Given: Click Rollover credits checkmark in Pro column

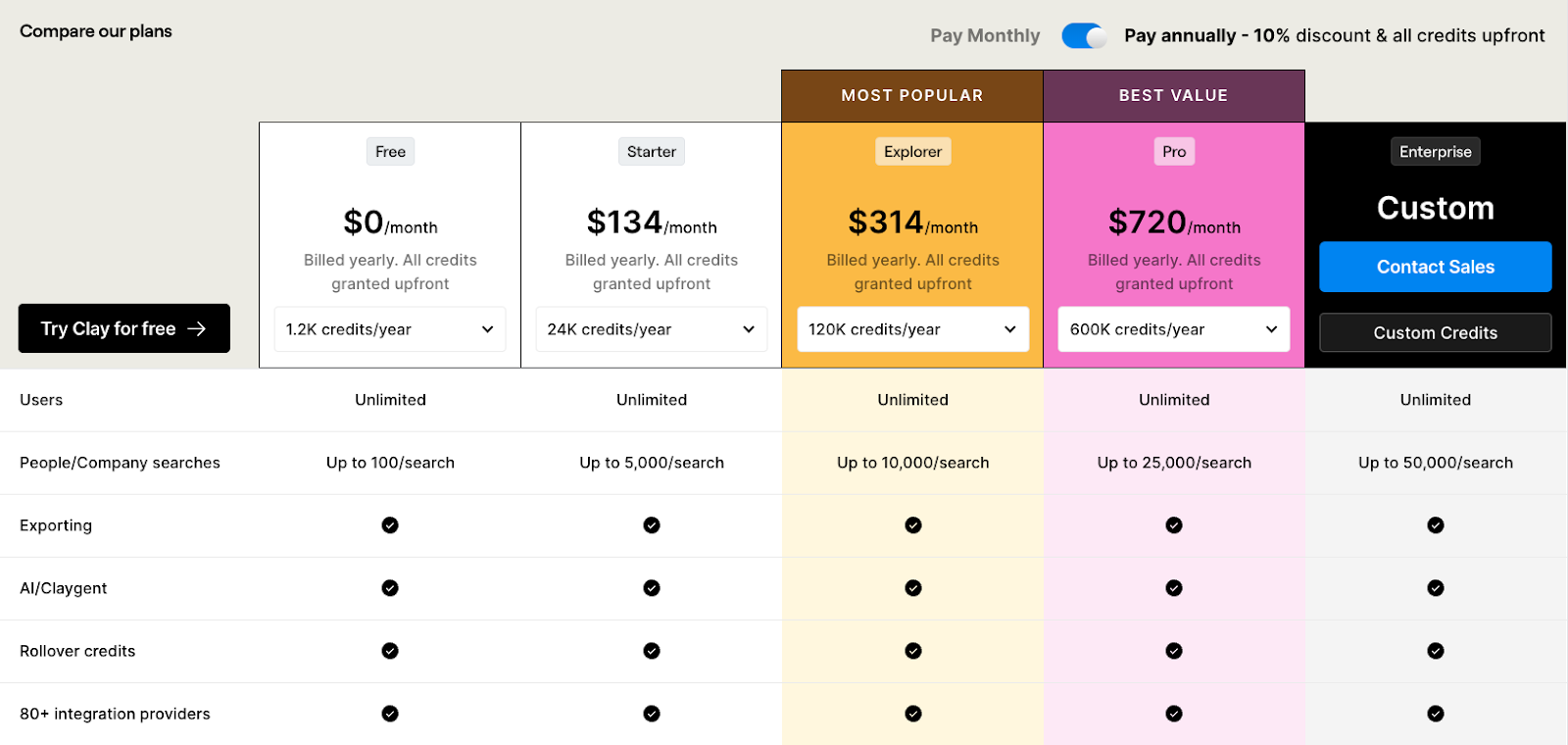Looking at the screenshot, I should pyautogui.click(x=1174, y=651).
